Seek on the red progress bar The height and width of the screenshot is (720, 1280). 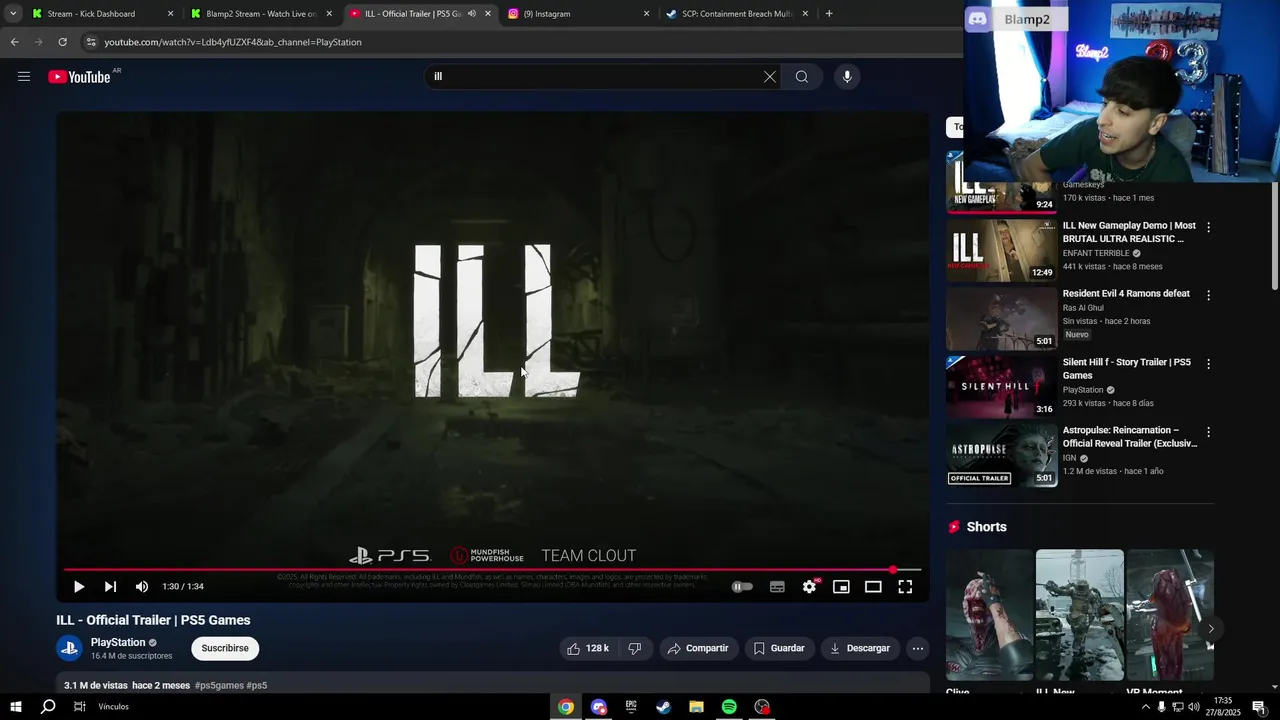pos(492,570)
